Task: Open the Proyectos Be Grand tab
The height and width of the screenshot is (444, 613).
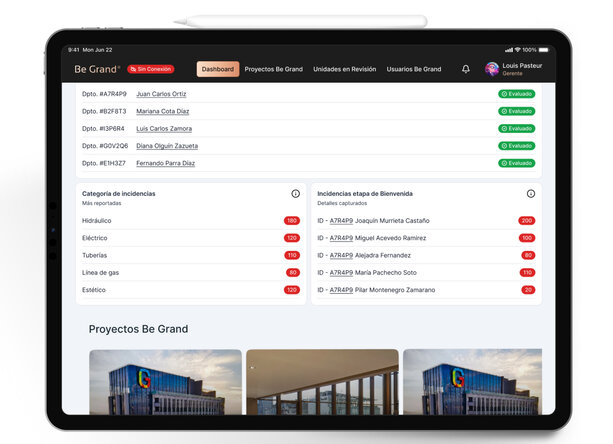Action: point(273,69)
